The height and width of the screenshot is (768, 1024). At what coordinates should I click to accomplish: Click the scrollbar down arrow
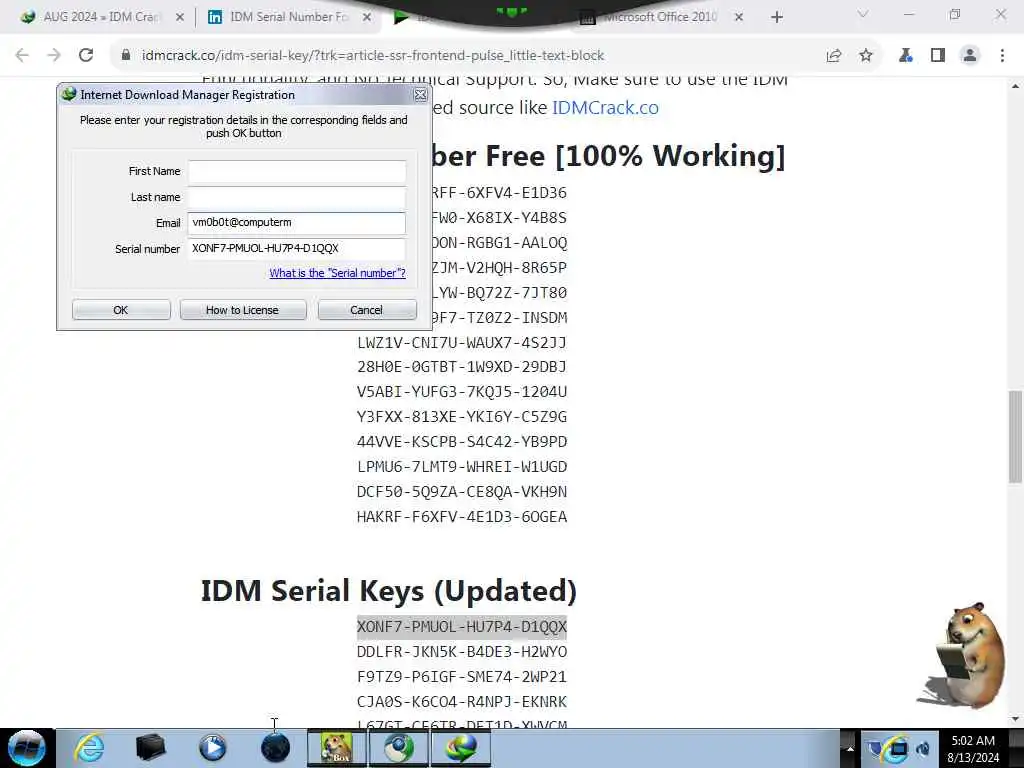coord(1015,719)
